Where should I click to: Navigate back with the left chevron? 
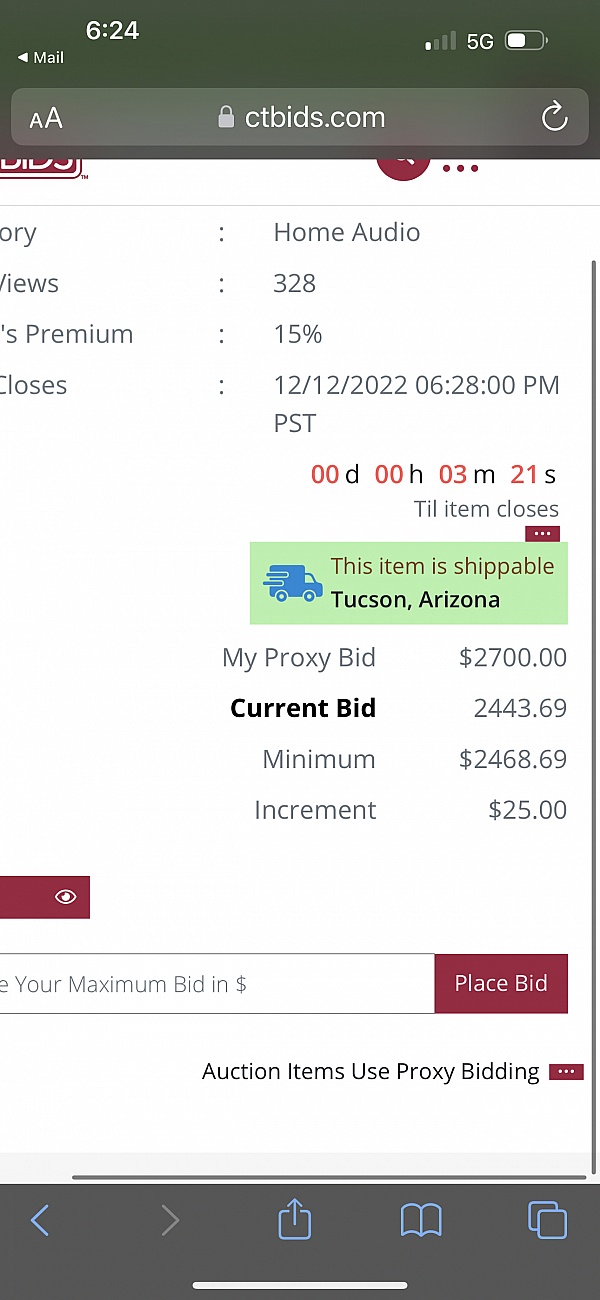click(40, 1219)
